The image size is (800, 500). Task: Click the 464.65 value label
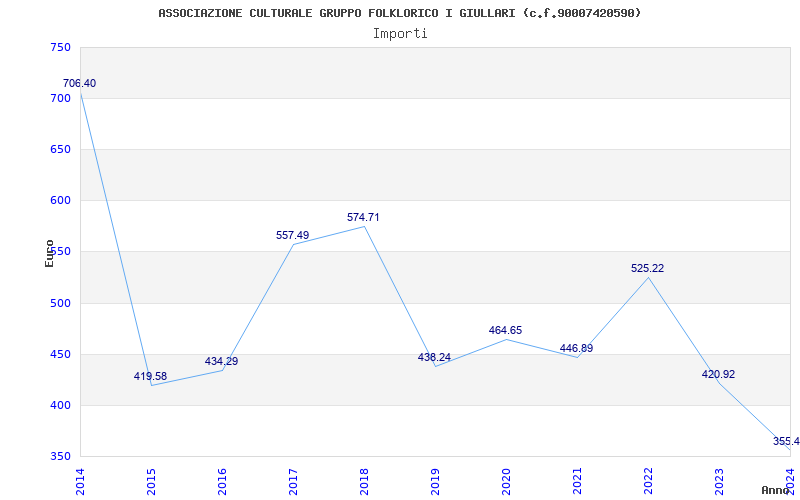[505, 330]
